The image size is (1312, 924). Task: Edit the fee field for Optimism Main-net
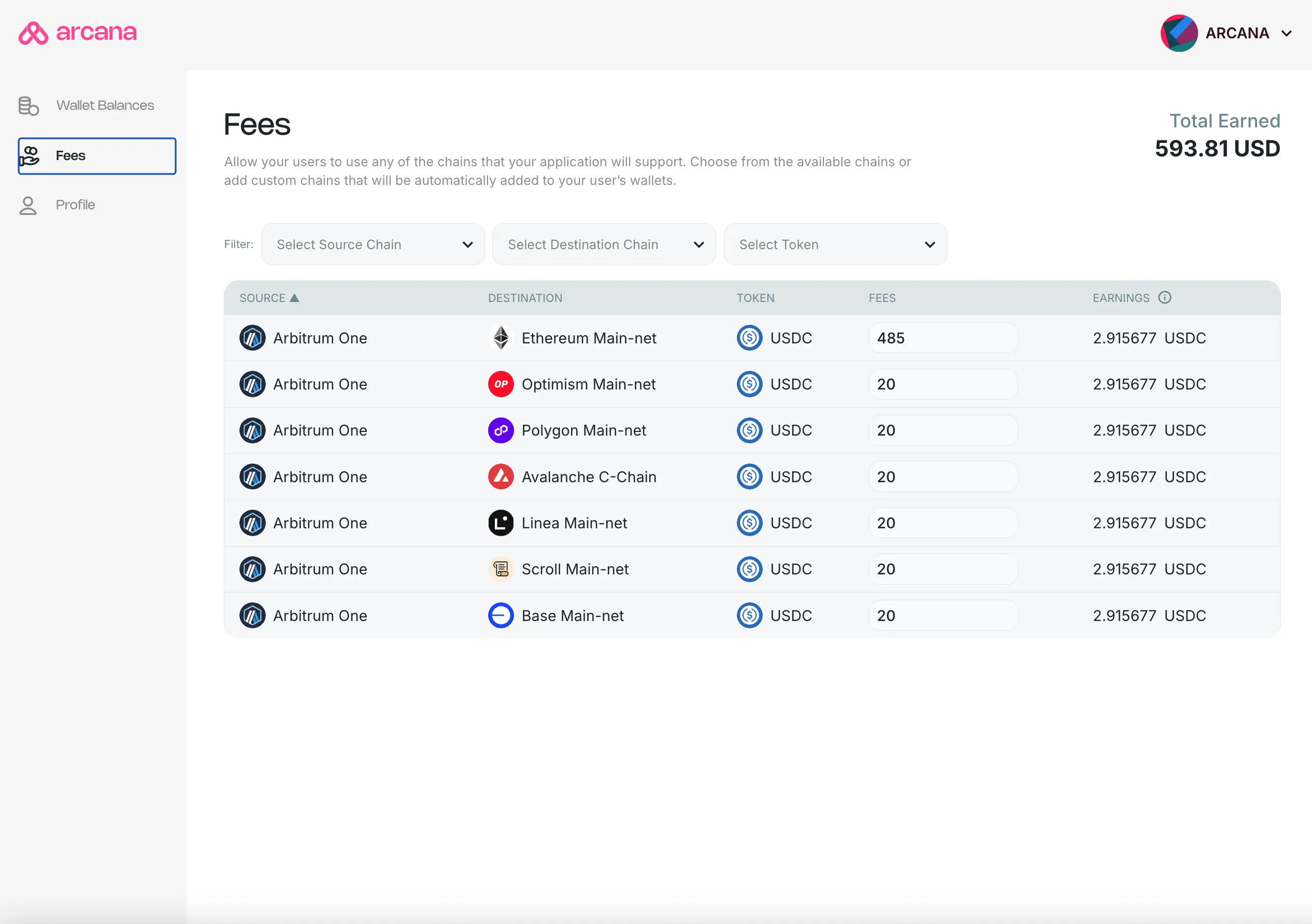coord(943,384)
